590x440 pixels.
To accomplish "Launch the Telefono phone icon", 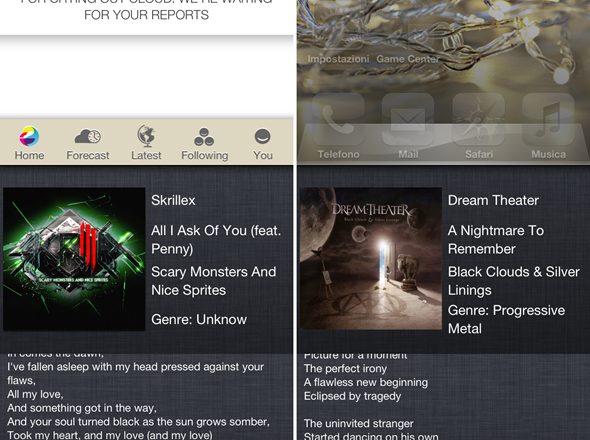I will pyautogui.click(x=338, y=120).
